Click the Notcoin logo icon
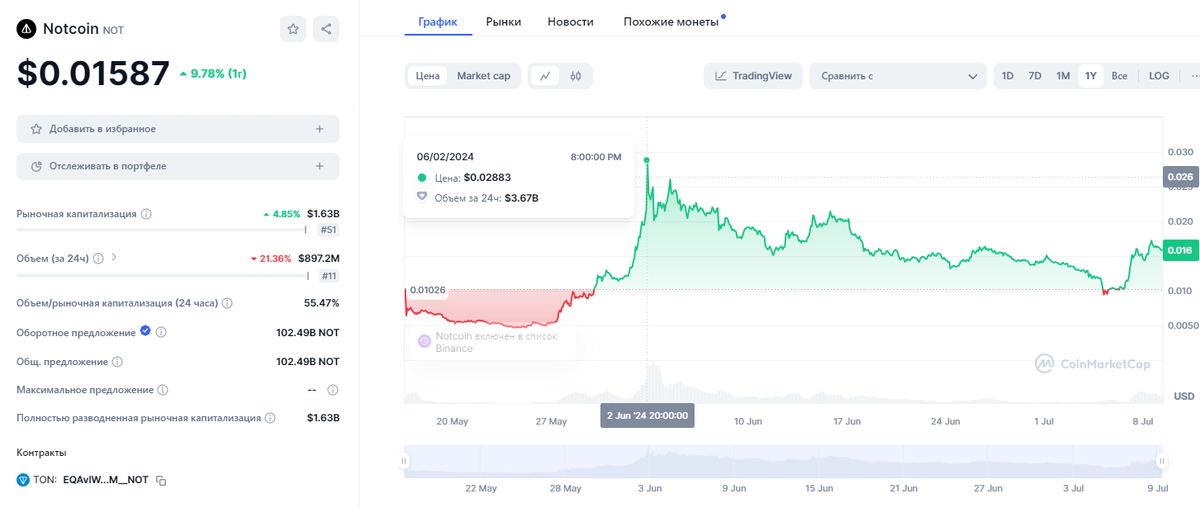This screenshot has width=1200, height=508. coord(26,29)
